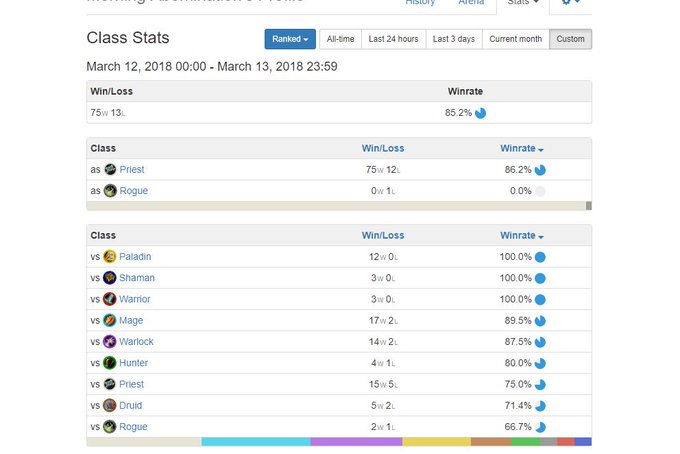Open the Mage opponent link

131,320
